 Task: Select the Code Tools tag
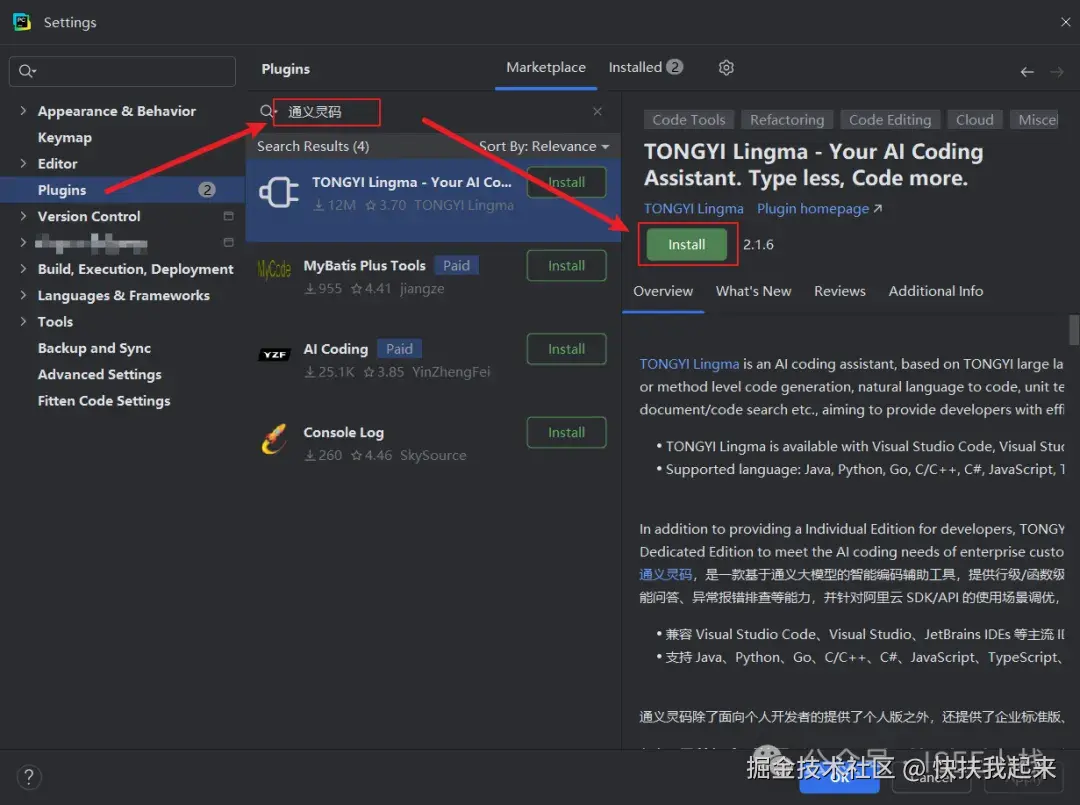(689, 120)
